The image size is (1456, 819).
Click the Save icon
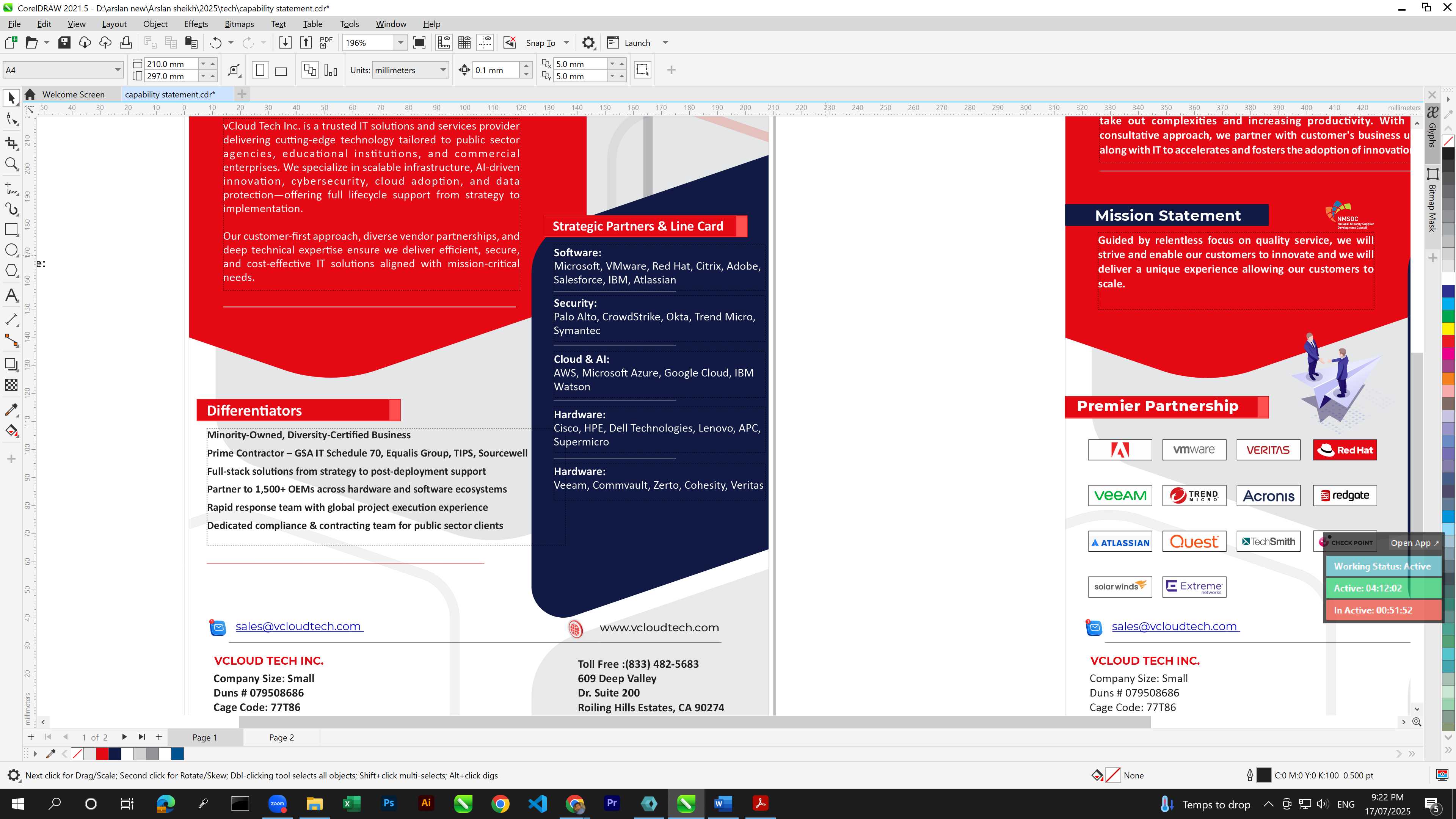(64, 43)
